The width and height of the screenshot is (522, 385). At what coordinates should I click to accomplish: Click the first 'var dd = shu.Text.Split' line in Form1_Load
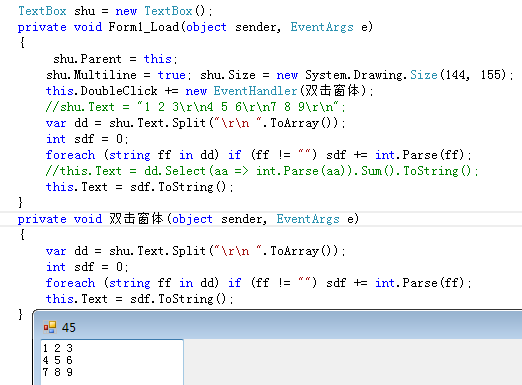pyautogui.click(x=196, y=123)
